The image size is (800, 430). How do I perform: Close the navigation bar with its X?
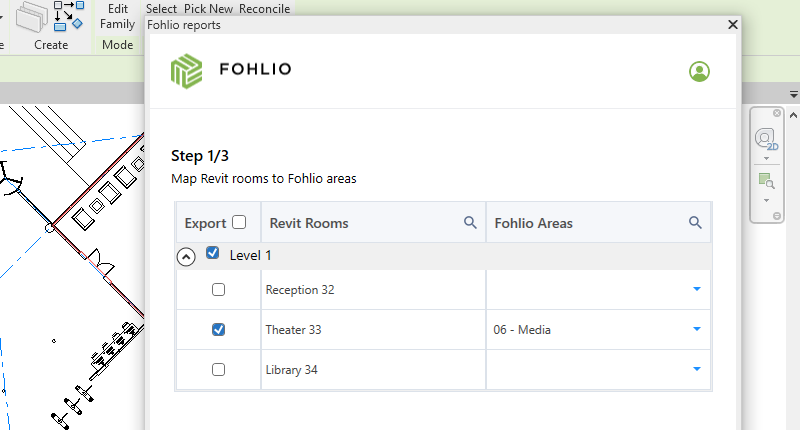[x=777, y=113]
